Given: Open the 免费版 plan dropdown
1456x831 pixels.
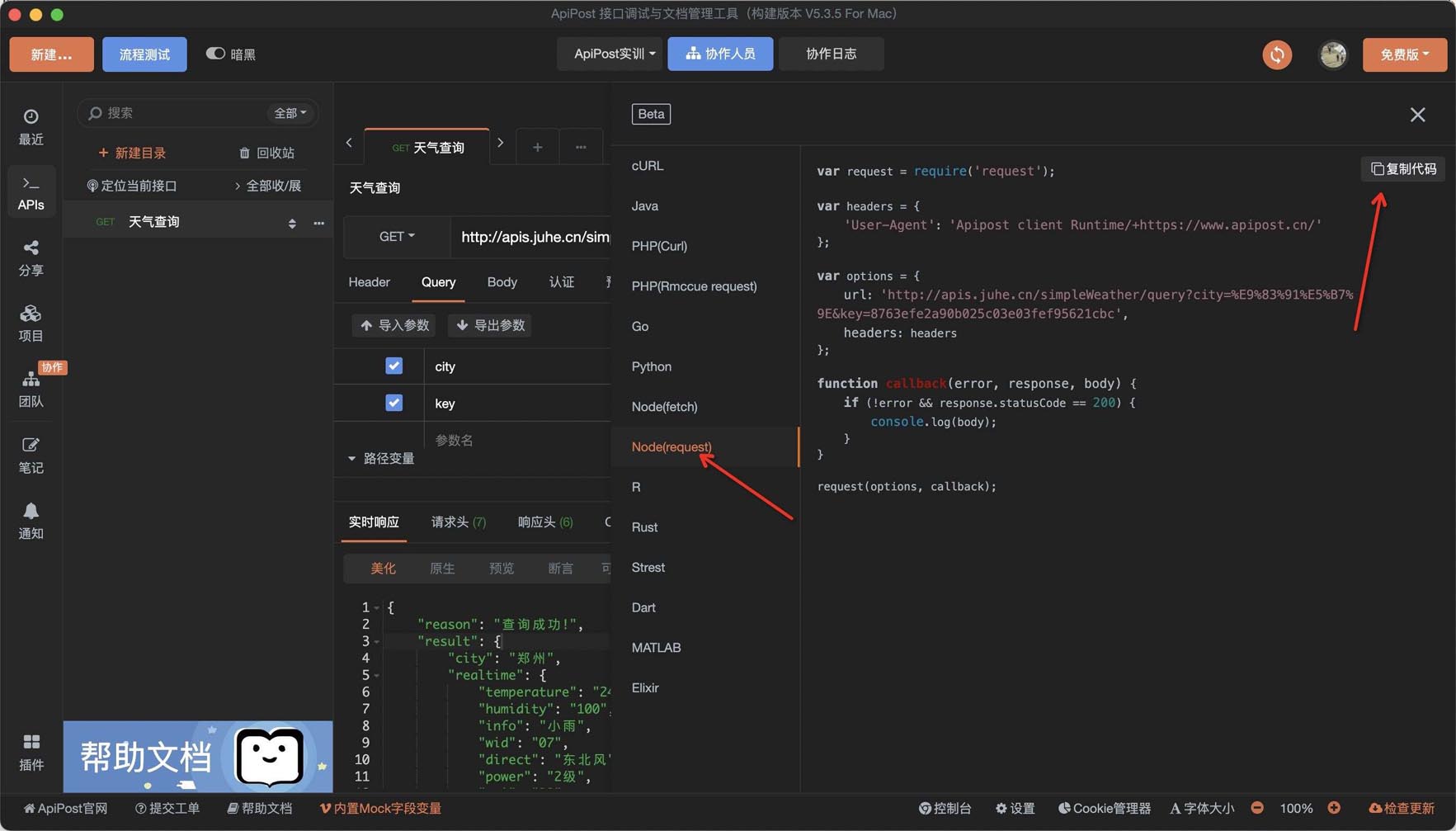Looking at the screenshot, I should (1404, 54).
